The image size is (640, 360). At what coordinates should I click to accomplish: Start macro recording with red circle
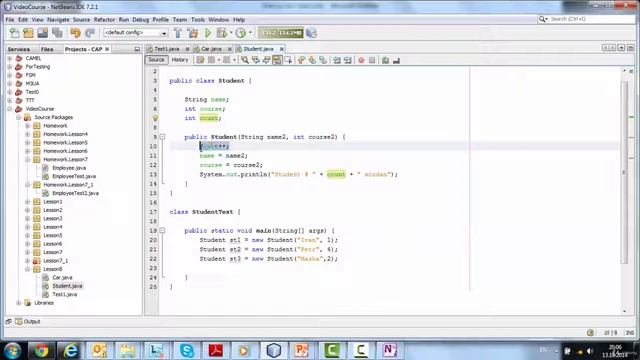pyautogui.click(x=361, y=60)
